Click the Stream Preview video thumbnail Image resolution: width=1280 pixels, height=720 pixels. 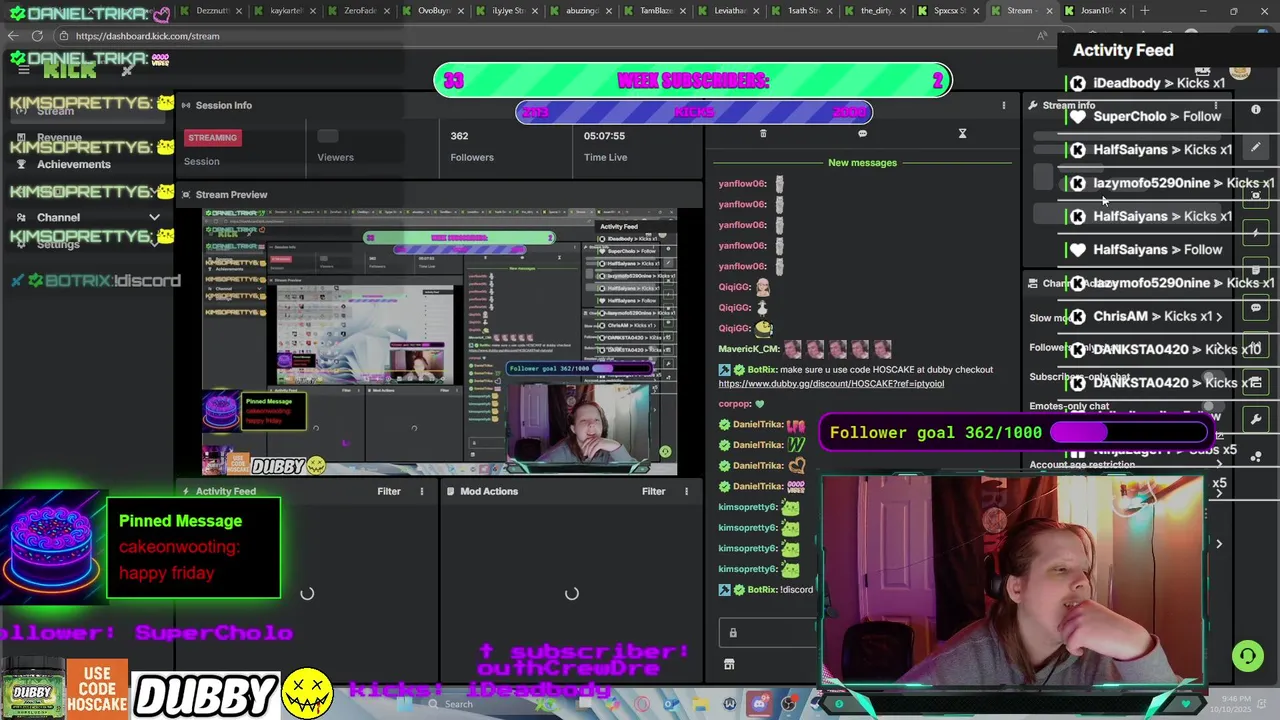(x=440, y=342)
